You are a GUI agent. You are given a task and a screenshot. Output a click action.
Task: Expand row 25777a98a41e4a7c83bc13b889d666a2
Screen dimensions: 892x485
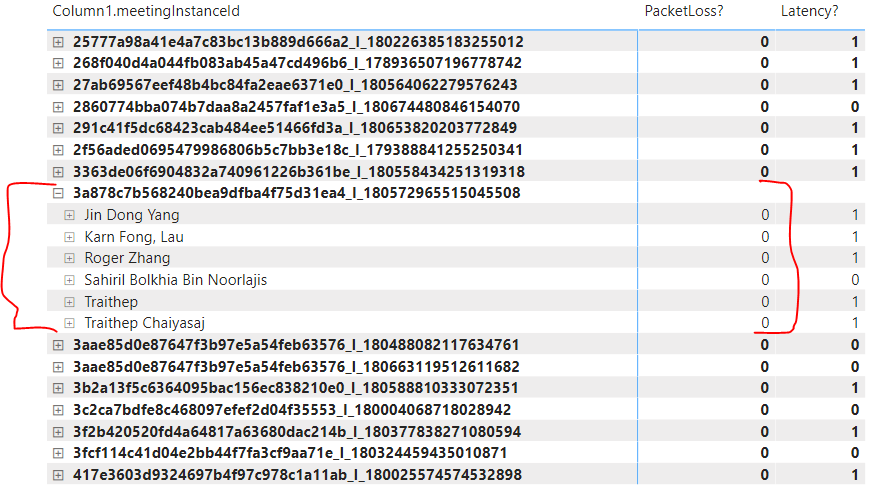(58, 42)
